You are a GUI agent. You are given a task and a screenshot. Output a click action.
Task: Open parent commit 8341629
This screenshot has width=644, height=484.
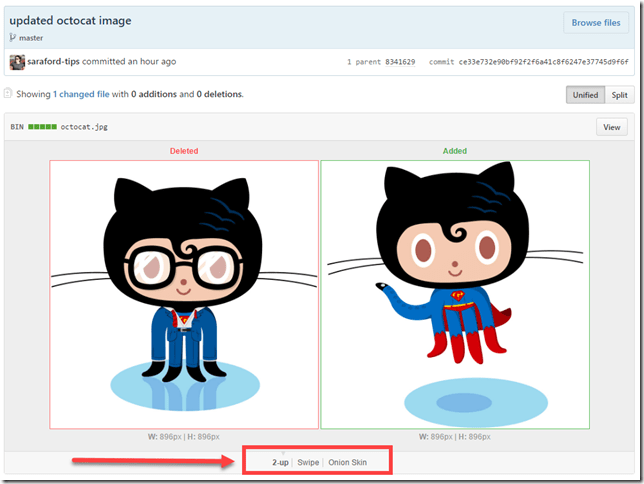pos(400,62)
